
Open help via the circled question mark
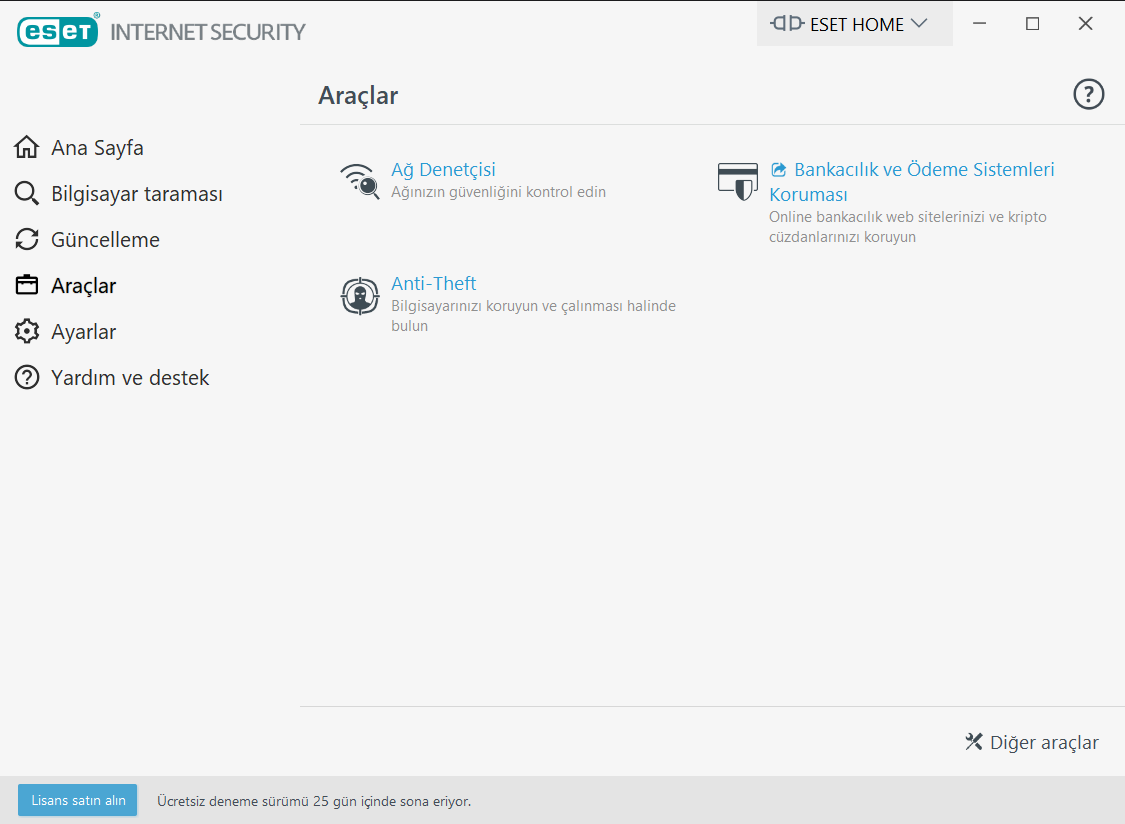1088,94
